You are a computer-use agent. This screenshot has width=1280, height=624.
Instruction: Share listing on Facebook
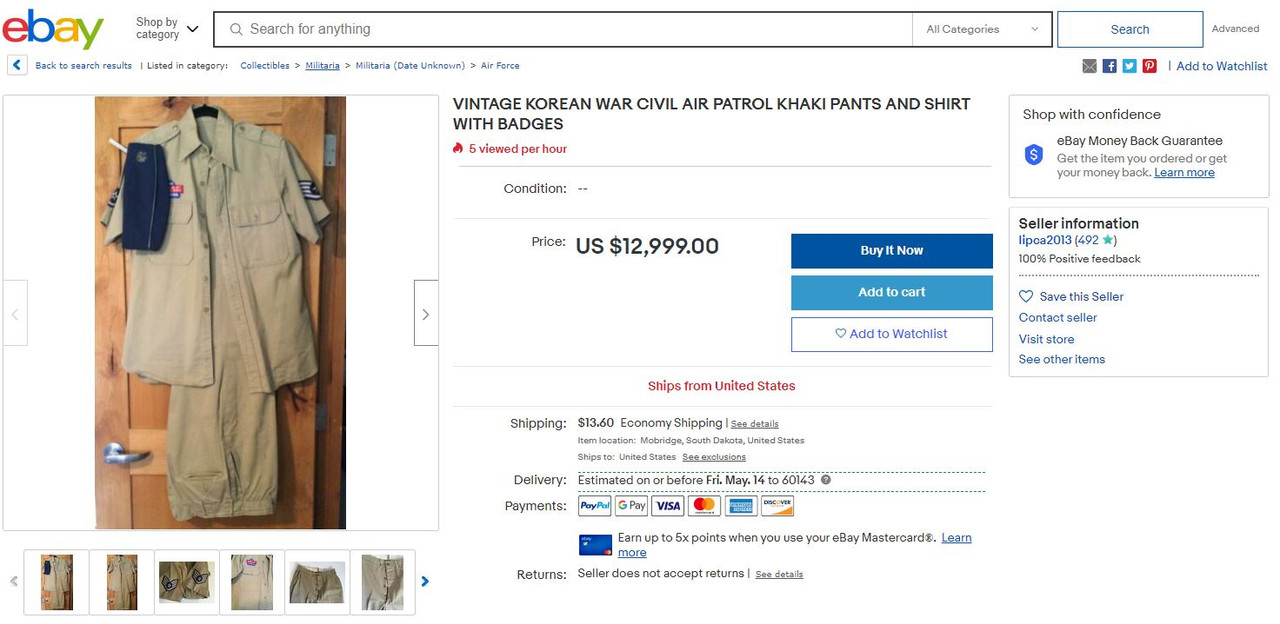(x=1109, y=66)
